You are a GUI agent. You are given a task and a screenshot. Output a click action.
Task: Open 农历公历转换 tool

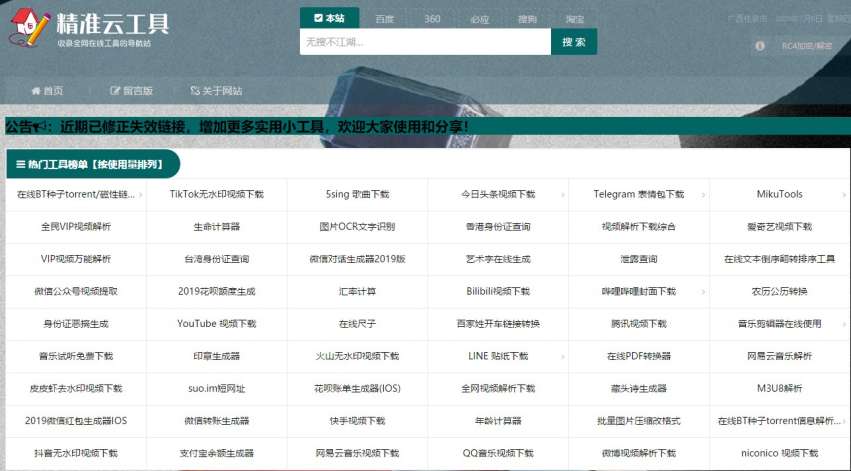(x=779, y=291)
